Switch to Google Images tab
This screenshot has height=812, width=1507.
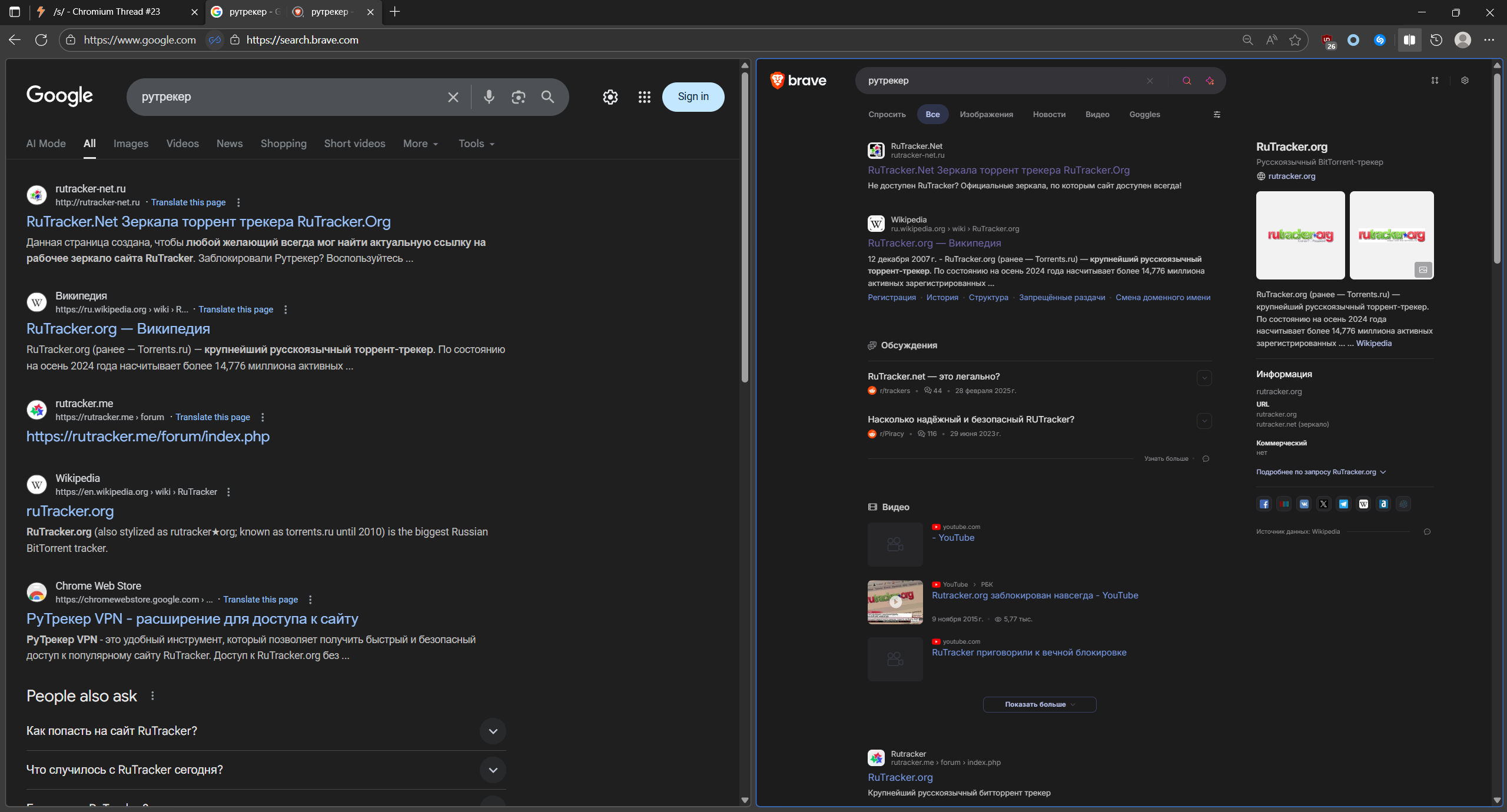131,144
